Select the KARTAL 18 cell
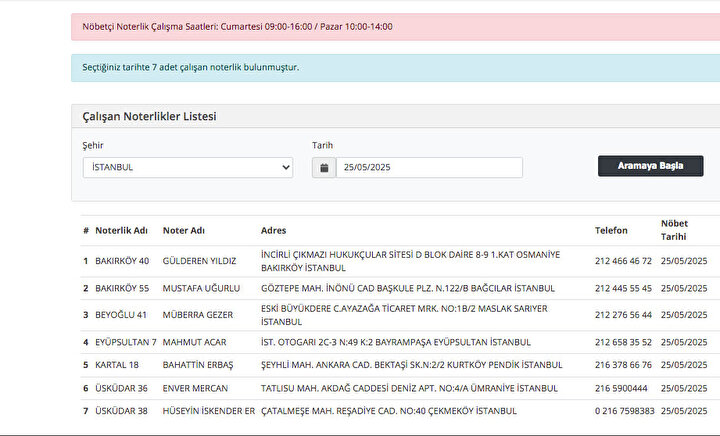This screenshot has width=720, height=436. [x=117, y=365]
